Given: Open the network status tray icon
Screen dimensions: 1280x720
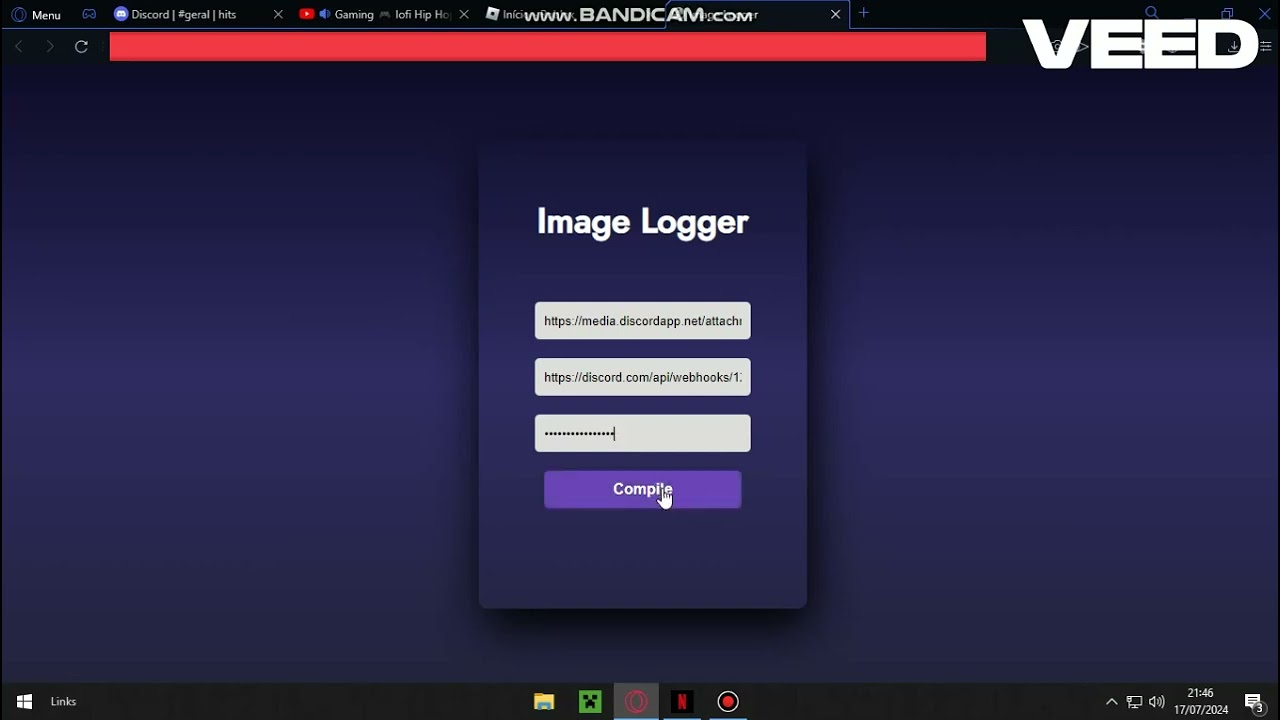Looking at the screenshot, I should click(x=1134, y=702).
